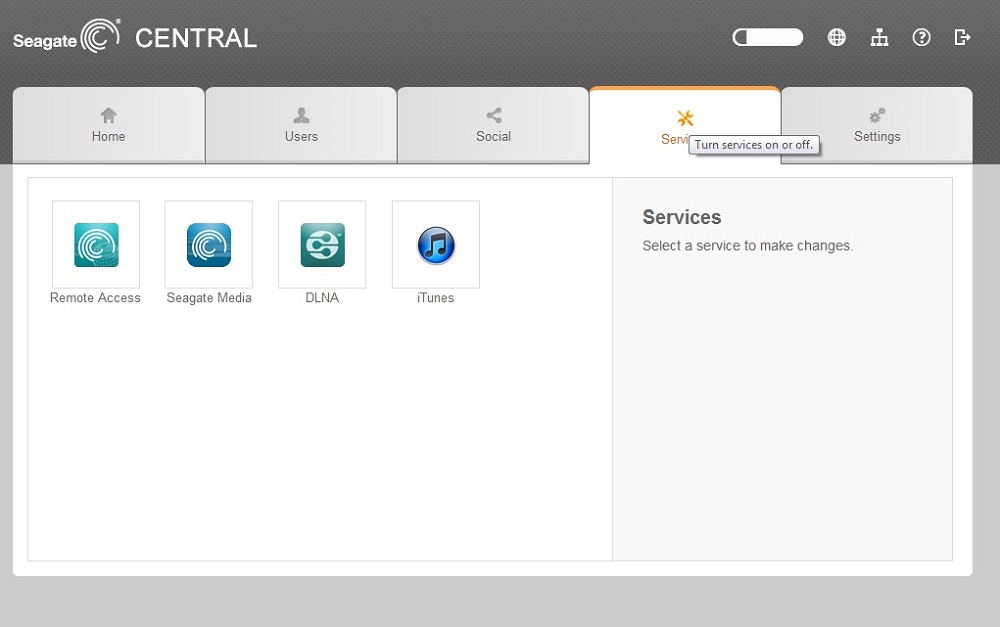The image size is (1000, 627).
Task: Click the logout icon
Action: click(962, 38)
